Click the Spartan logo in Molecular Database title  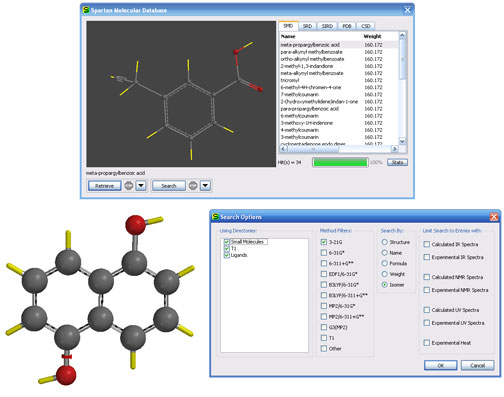tap(86, 10)
